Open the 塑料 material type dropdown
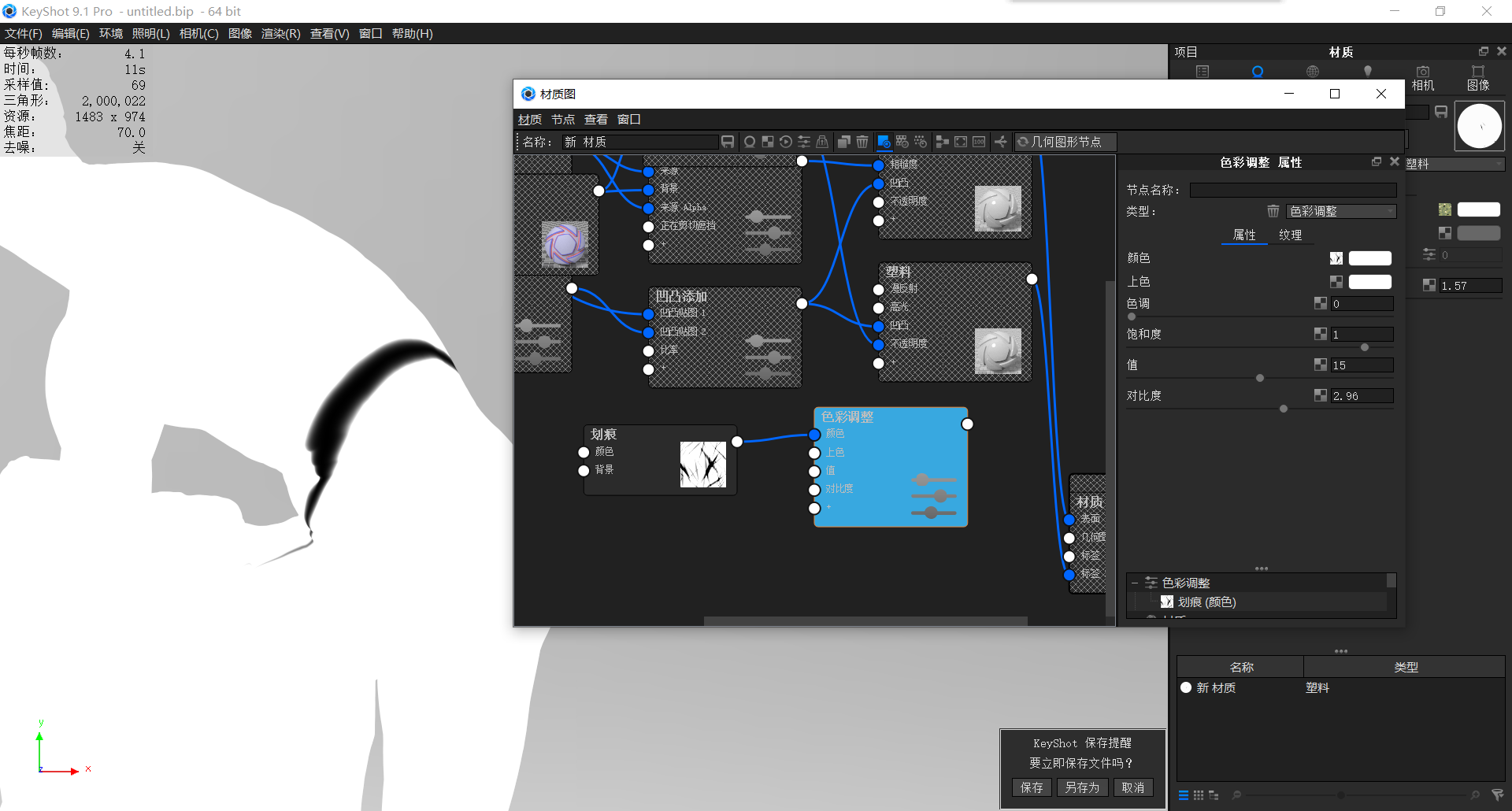This screenshot has height=811, width=1512. pyautogui.click(x=1453, y=164)
